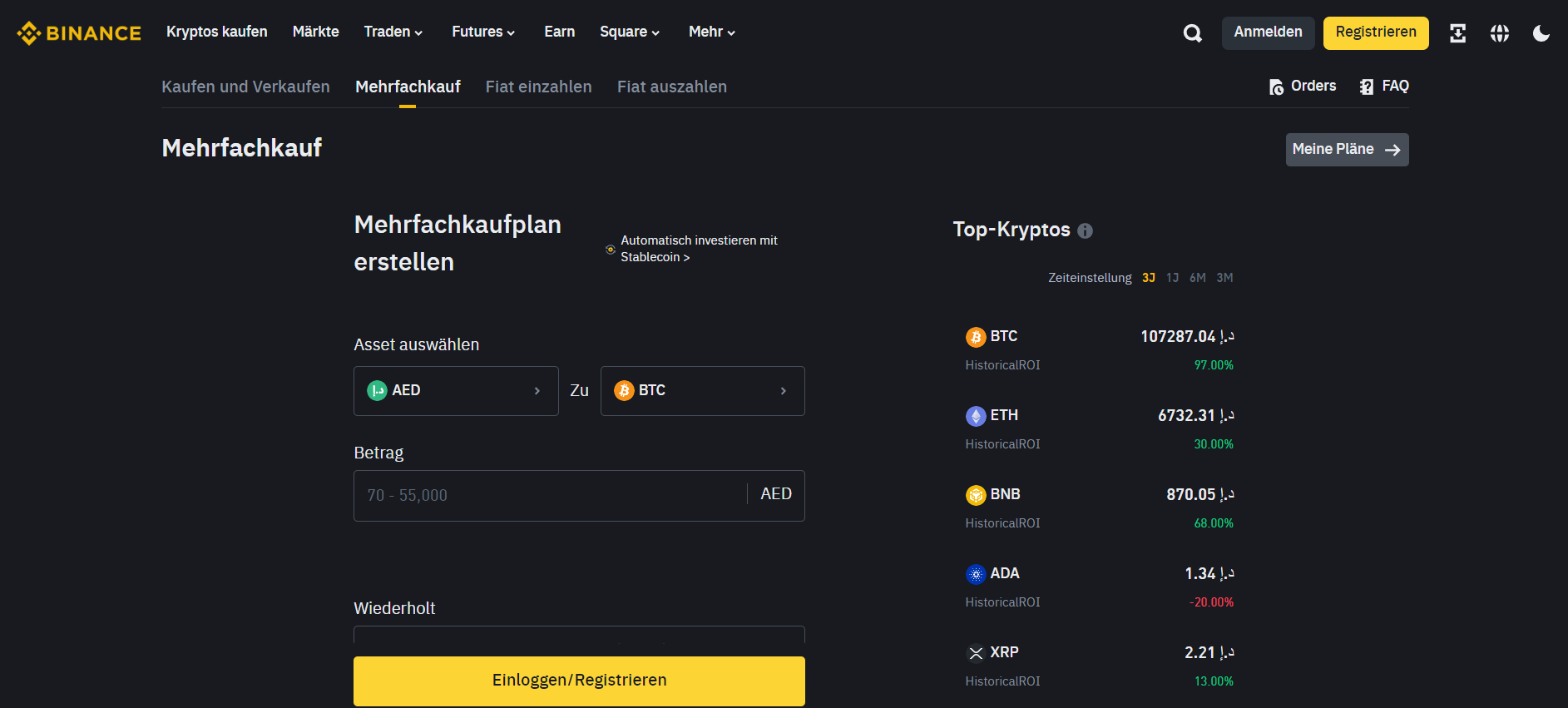Expand the Mehr menu
This screenshot has height=708, width=1568.
[712, 32]
